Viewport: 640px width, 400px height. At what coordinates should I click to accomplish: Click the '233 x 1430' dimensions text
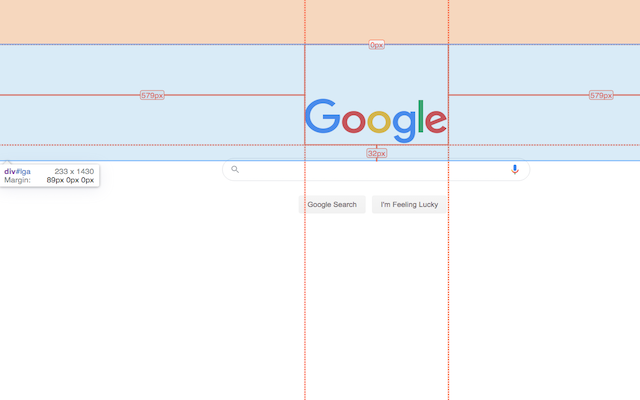click(74, 171)
